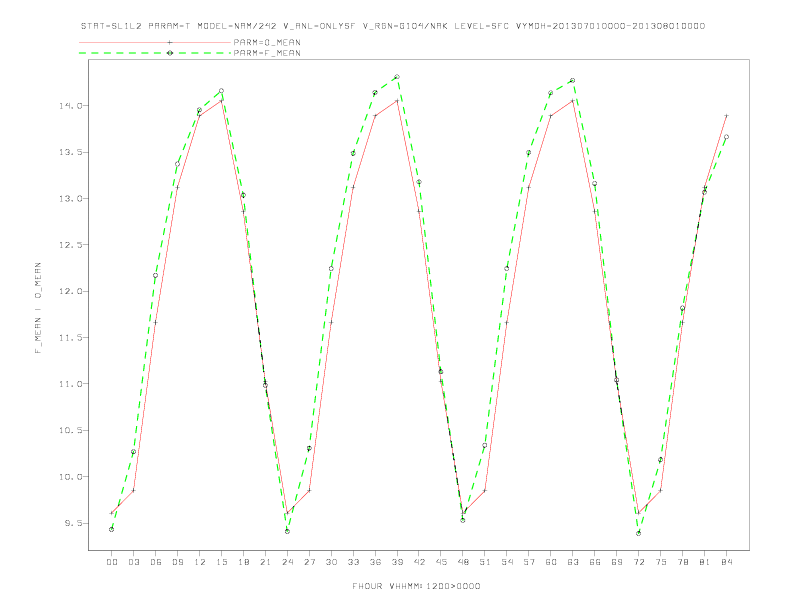Screen dimensions: 792x612
Task: Click the F_MEAN circle marker at hour 39 peak
Action: [397, 77]
